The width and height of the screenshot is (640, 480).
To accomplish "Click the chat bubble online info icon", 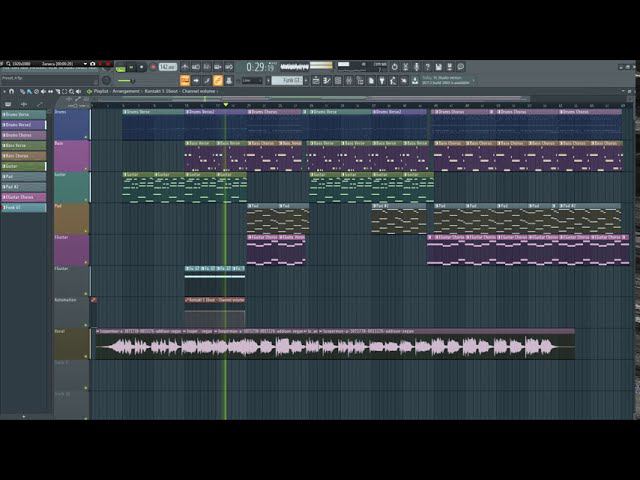I will pos(460,67).
